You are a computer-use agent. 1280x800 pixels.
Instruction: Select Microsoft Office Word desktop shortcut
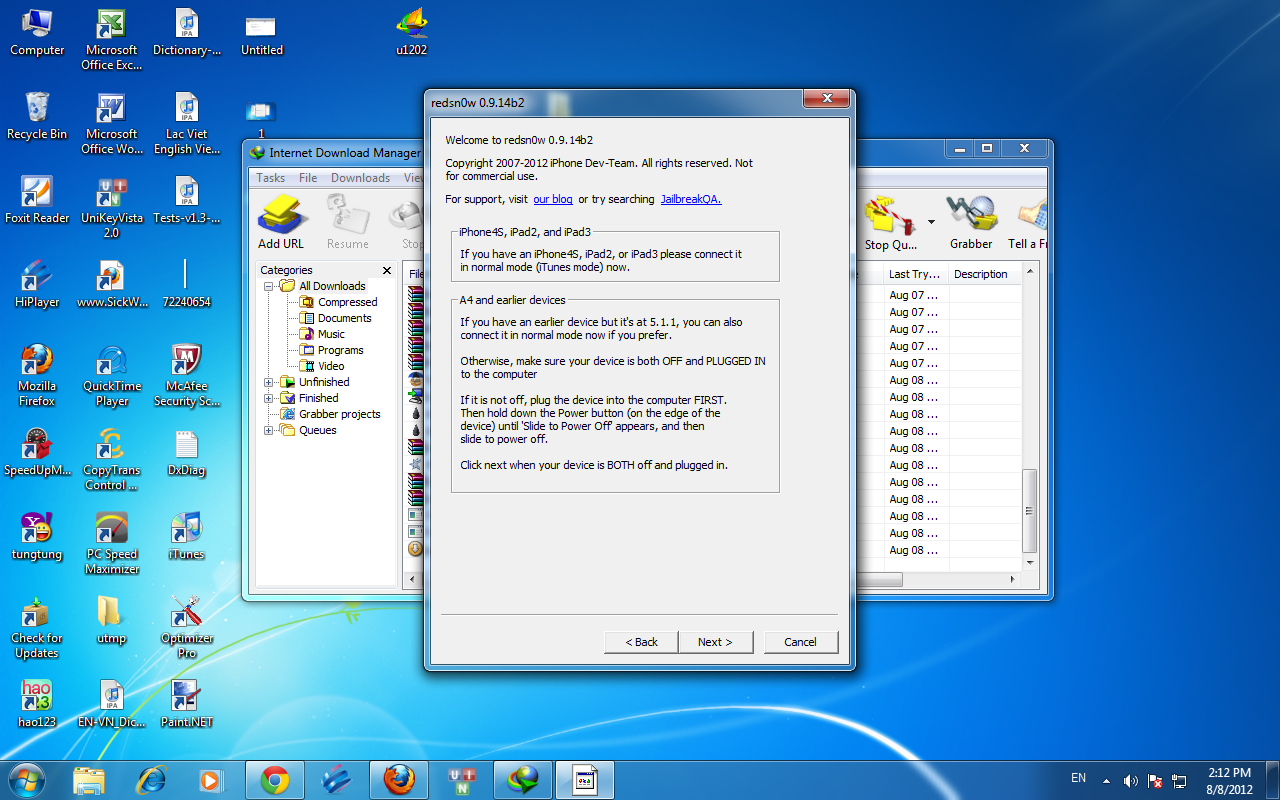point(111,125)
